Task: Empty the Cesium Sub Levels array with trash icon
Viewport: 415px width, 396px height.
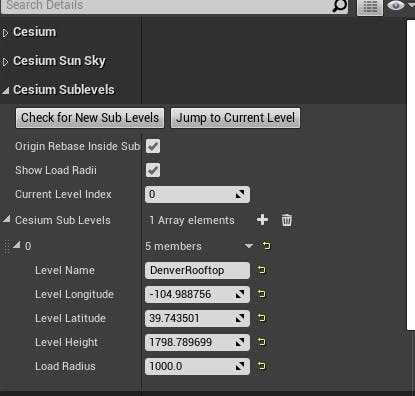Action: click(287, 220)
